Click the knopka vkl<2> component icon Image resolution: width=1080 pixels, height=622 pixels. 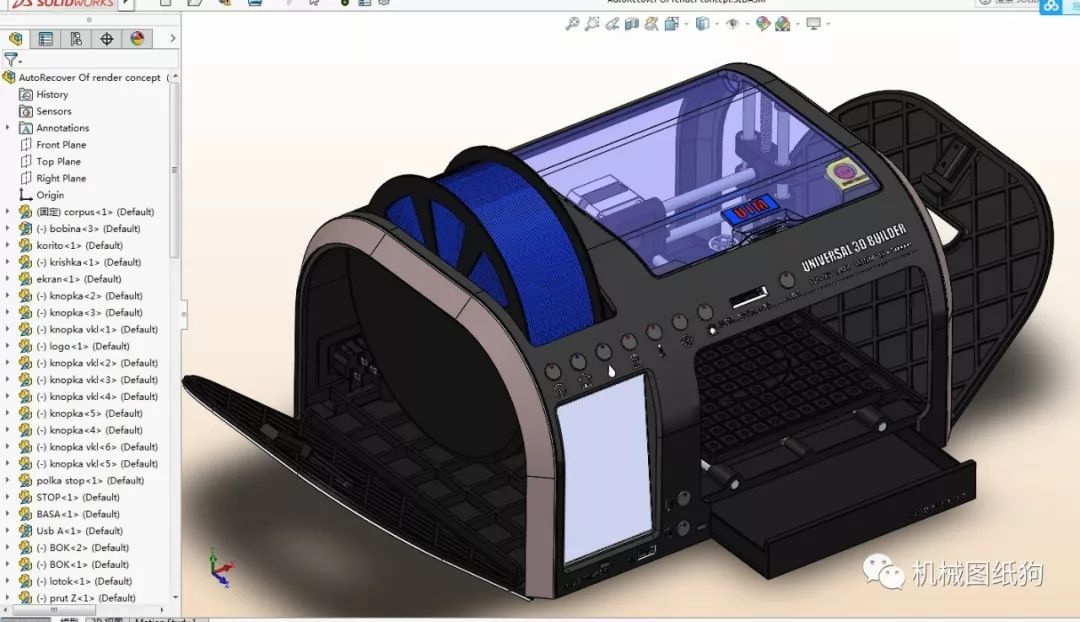(x=26, y=363)
